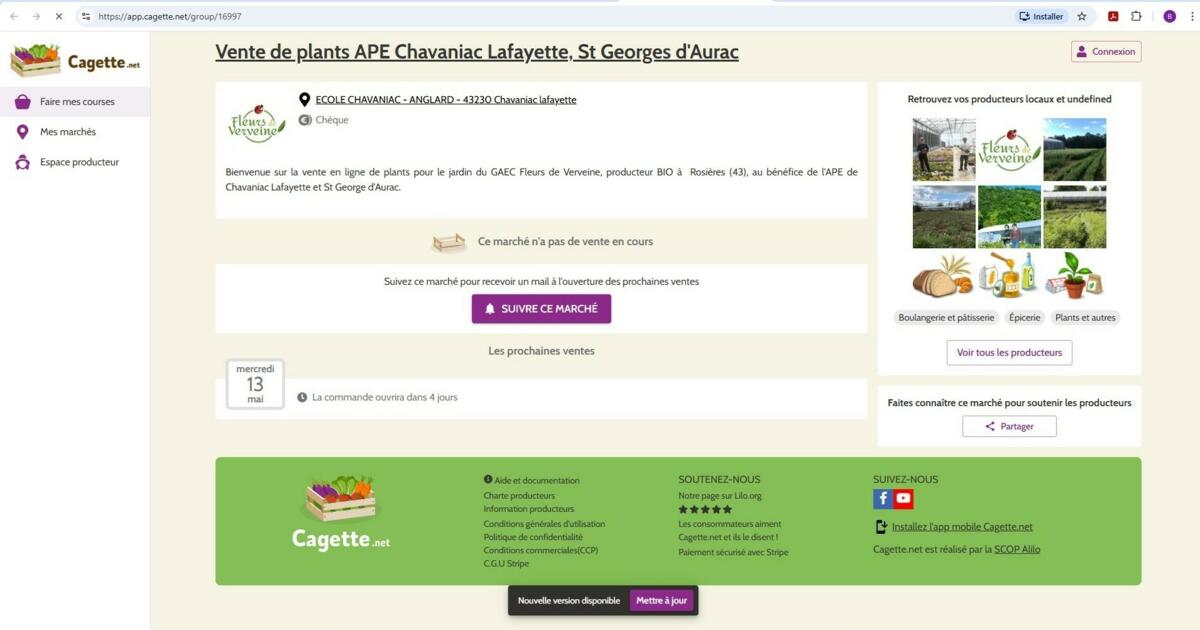Open the YouTube icon in footer
Image resolution: width=1200 pixels, height=630 pixels.
coord(904,498)
